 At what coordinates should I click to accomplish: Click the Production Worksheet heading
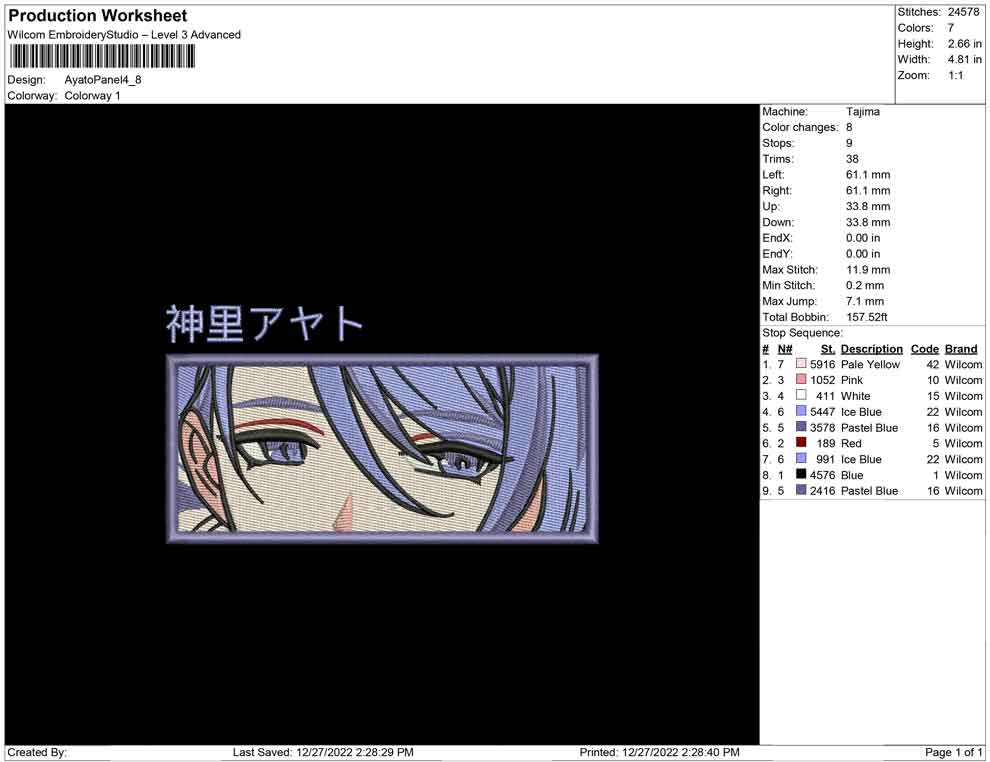coord(98,16)
